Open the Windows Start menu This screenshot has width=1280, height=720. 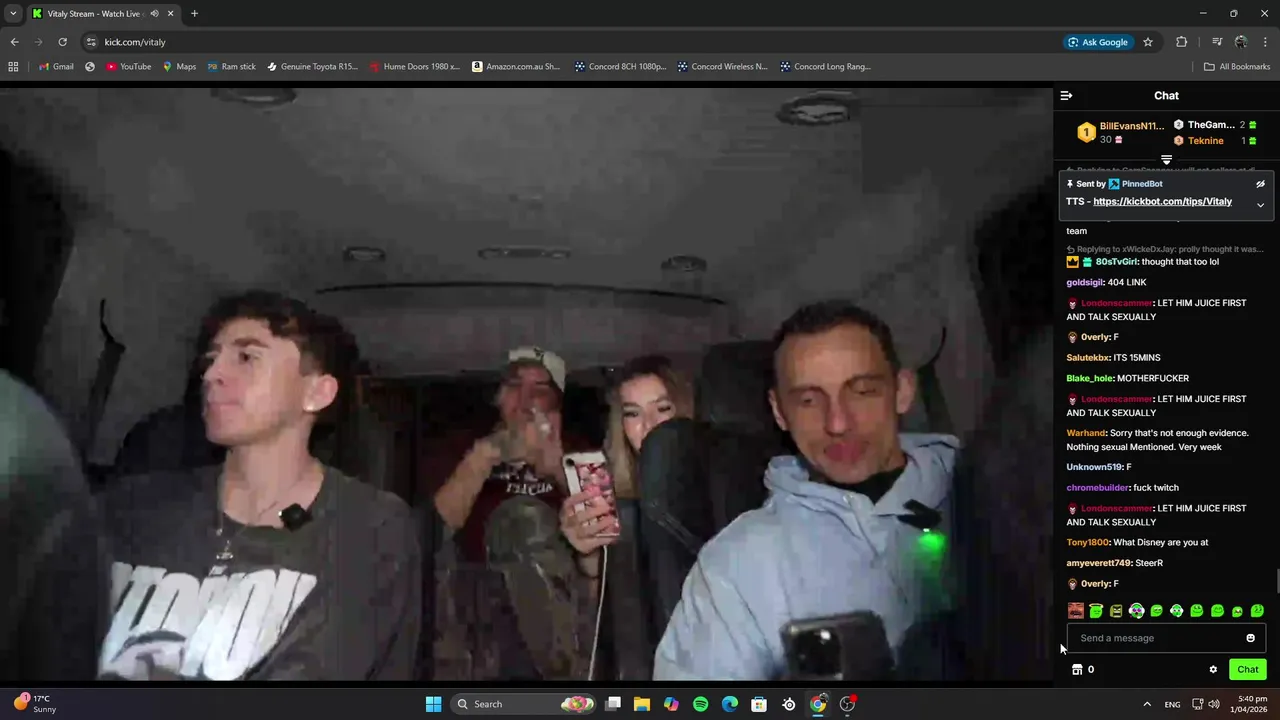click(x=433, y=704)
